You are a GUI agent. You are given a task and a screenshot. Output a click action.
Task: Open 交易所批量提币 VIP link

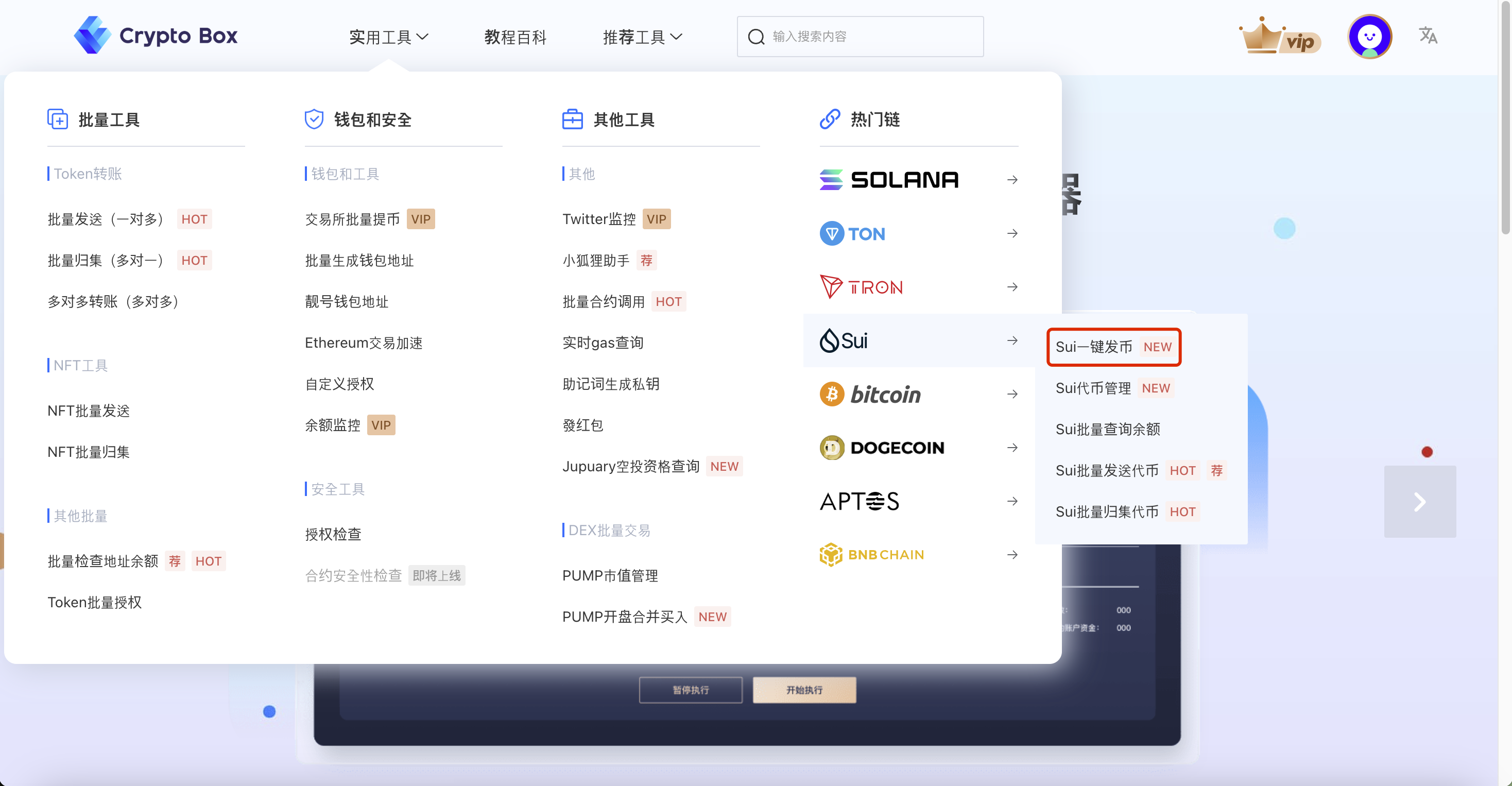(x=370, y=219)
